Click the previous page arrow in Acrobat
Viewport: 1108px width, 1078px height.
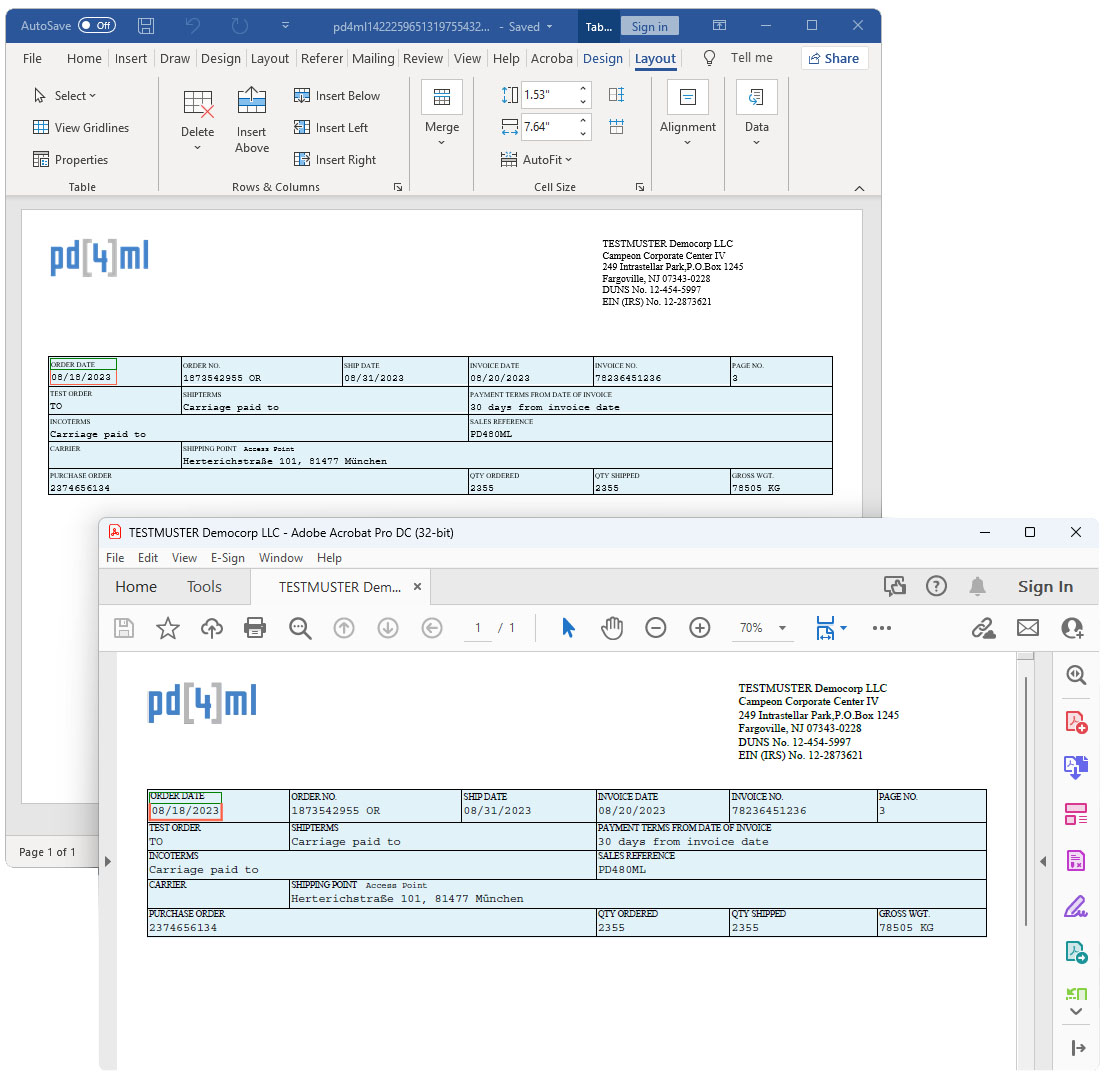tap(344, 628)
